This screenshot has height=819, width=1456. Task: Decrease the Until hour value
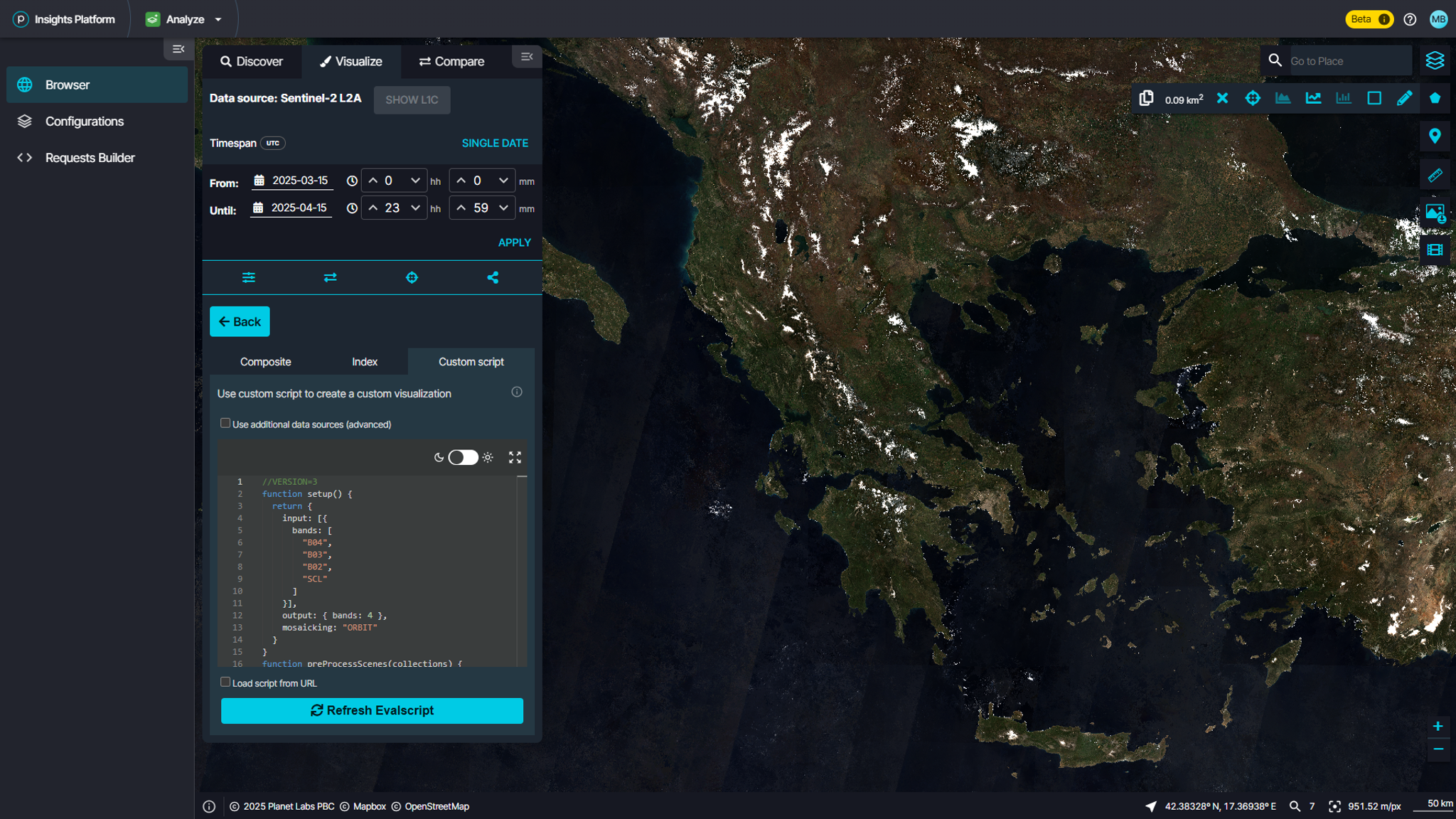click(415, 208)
